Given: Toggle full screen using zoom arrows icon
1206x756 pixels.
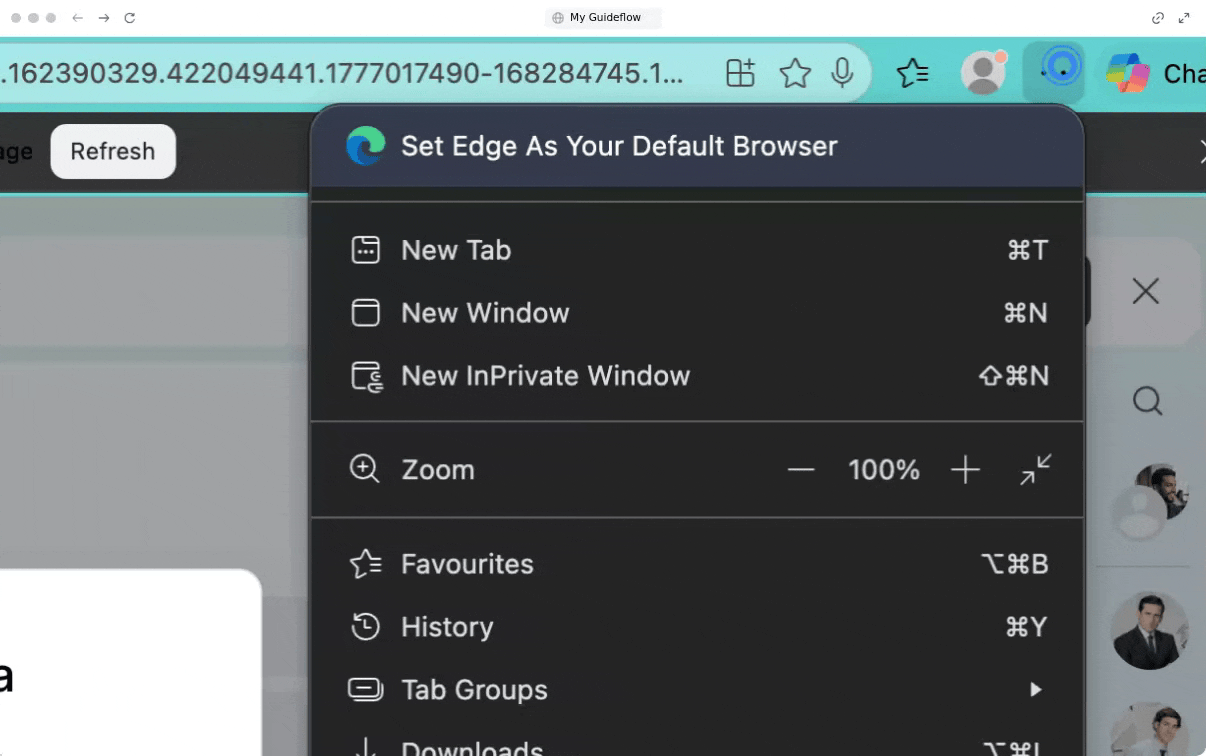Looking at the screenshot, I should click(1035, 470).
